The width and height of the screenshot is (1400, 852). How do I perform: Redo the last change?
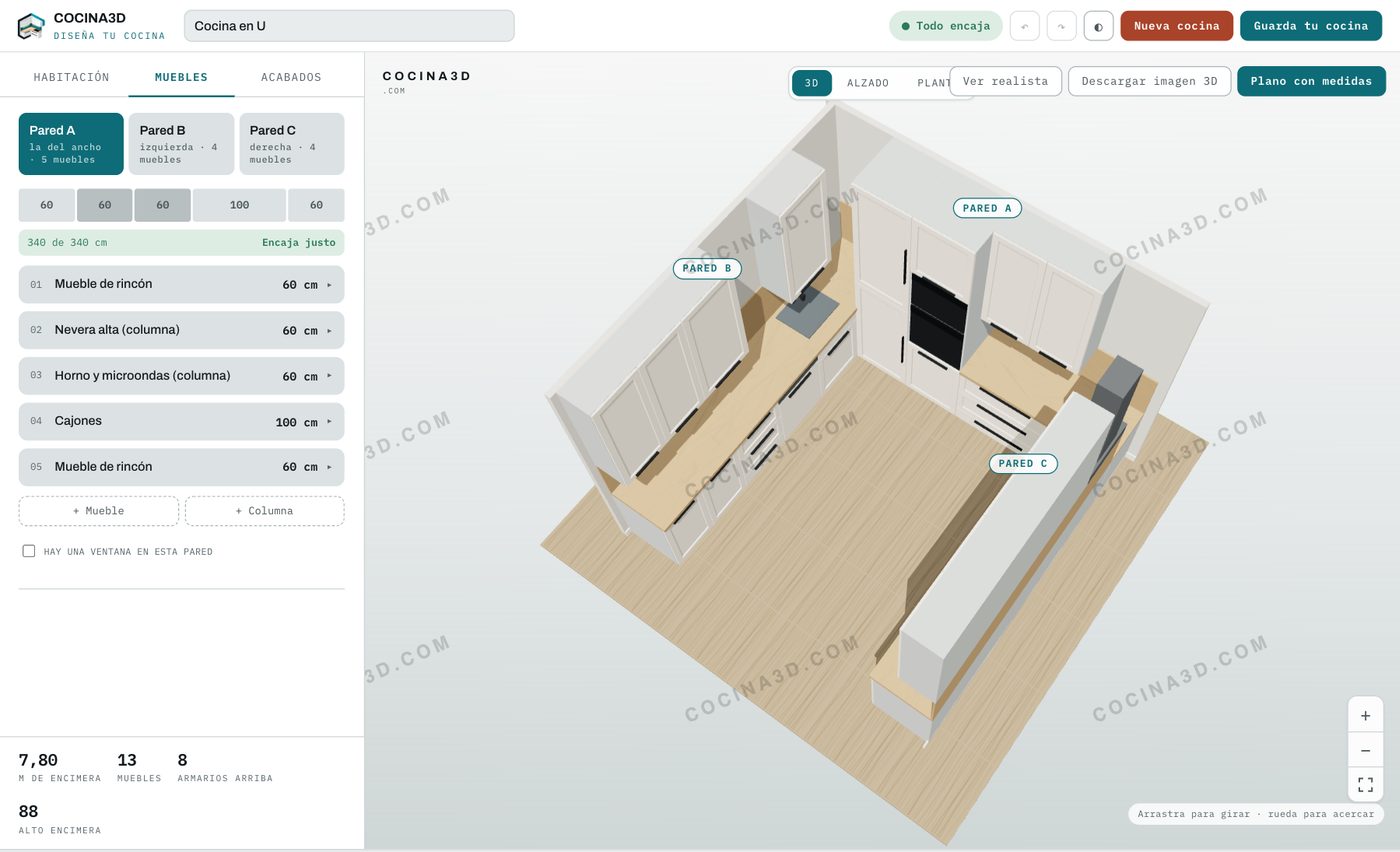(1061, 26)
